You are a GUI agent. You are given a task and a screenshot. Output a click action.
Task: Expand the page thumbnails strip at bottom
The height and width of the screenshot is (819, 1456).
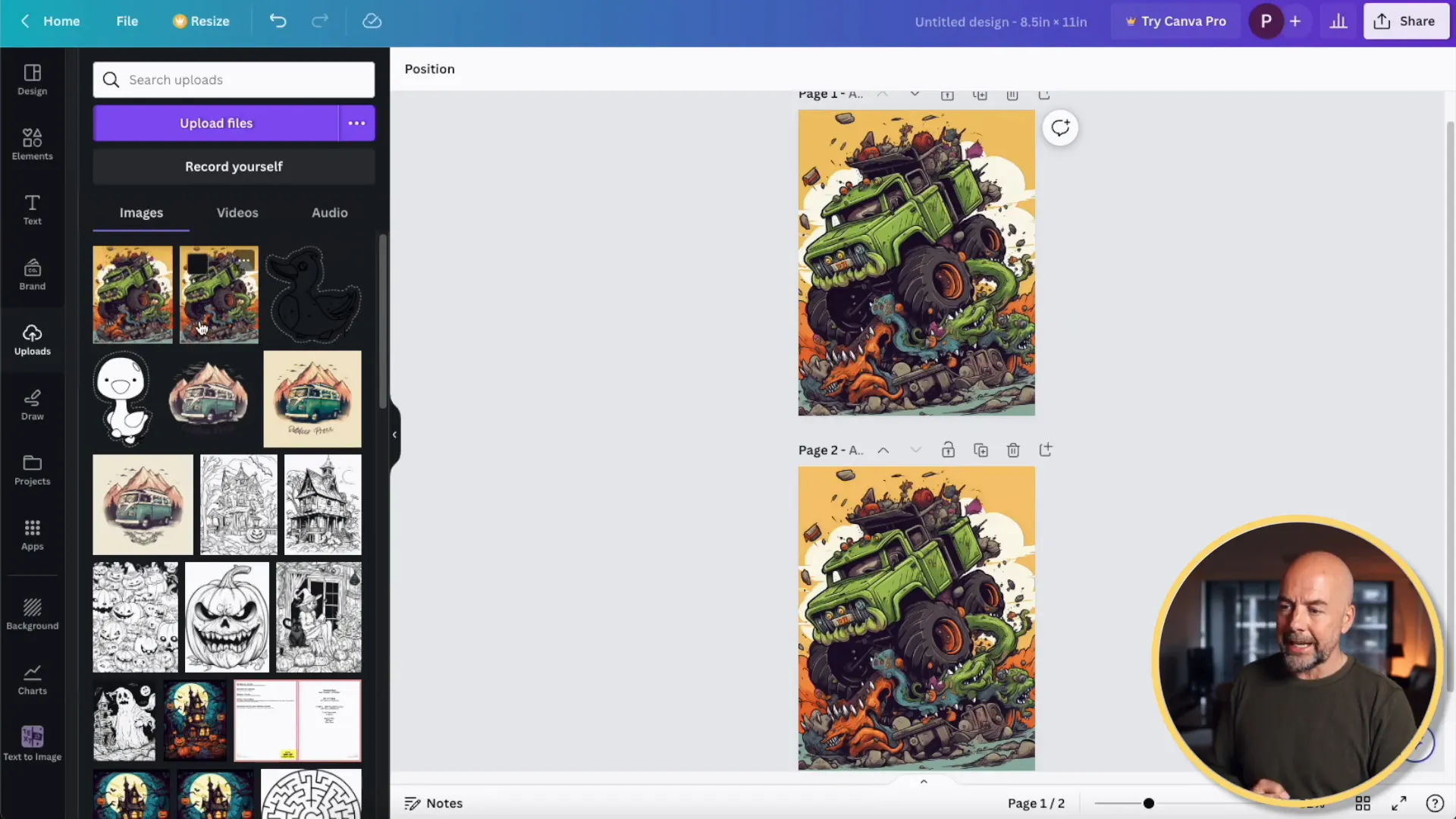[x=924, y=782]
